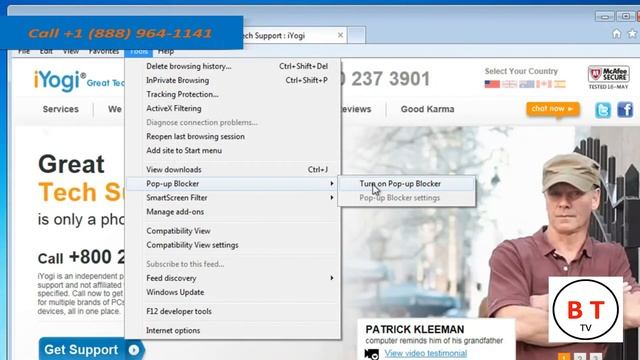Open the View video testimonial link

(426, 353)
